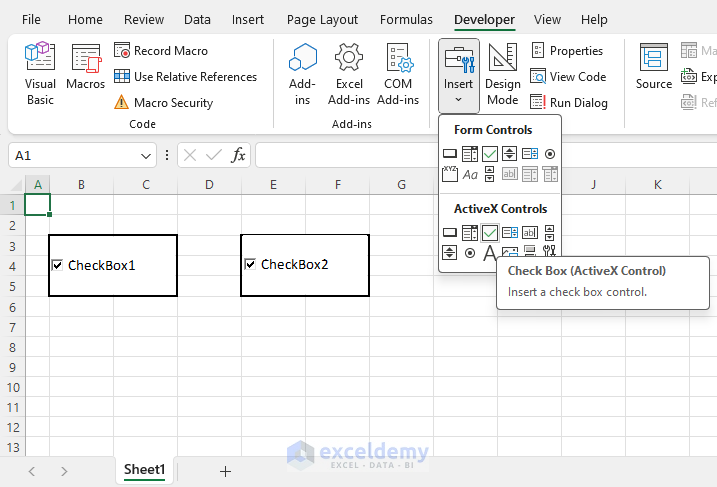The height and width of the screenshot is (487, 717).
Task: Insert an ActiveX Check Box
Action: (490, 233)
